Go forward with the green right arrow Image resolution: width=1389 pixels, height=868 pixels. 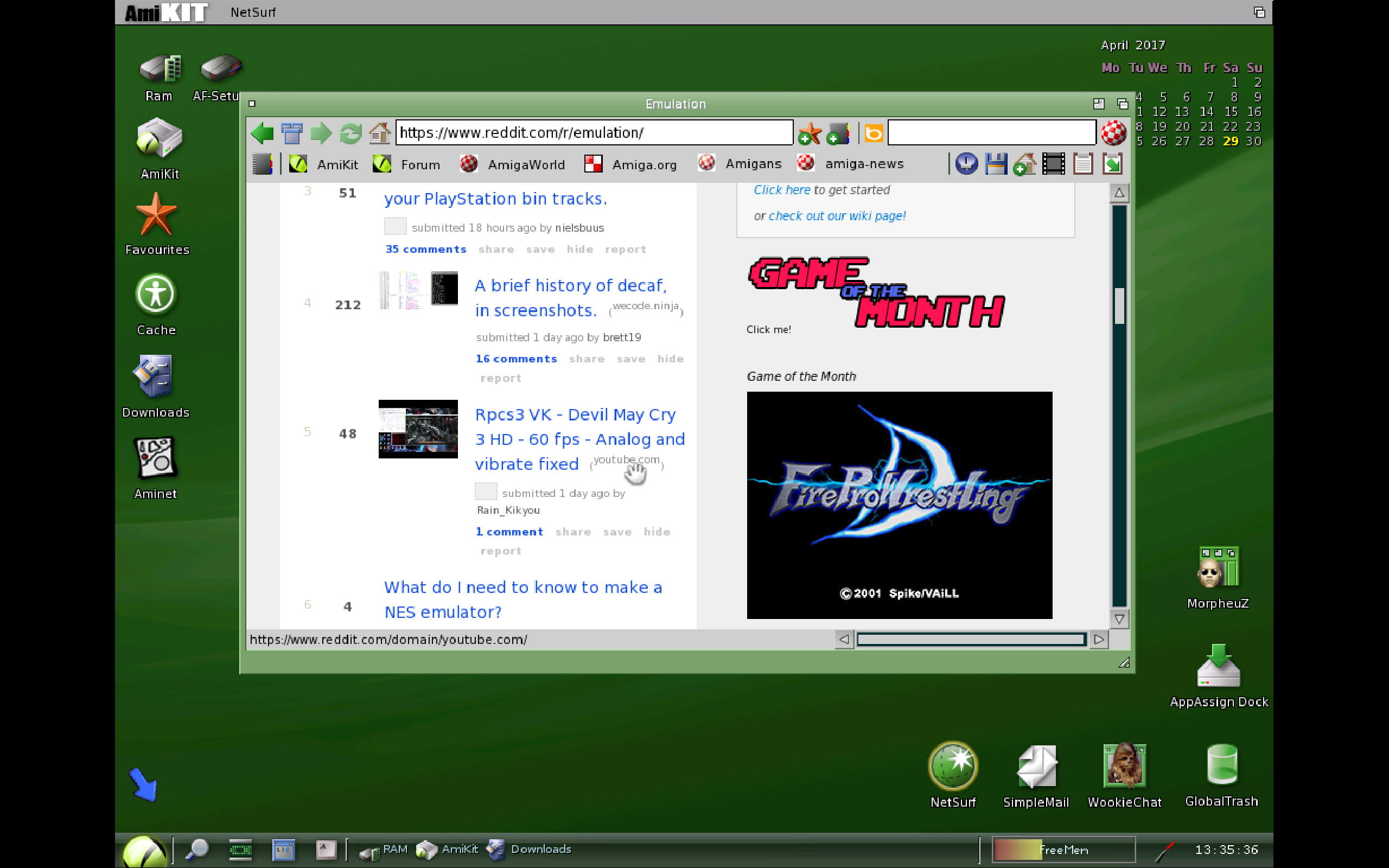click(321, 133)
